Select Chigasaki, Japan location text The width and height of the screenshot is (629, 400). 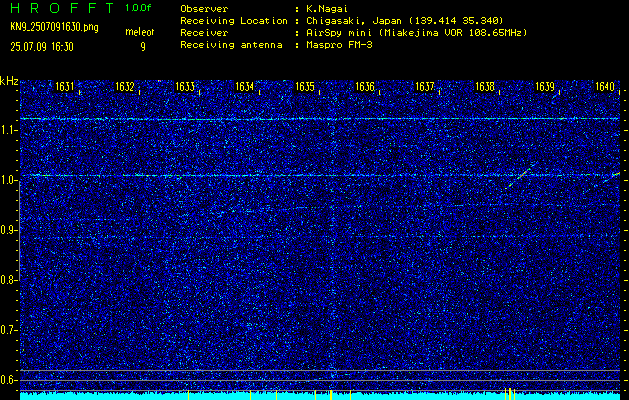pyautogui.click(x=405, y=20)
